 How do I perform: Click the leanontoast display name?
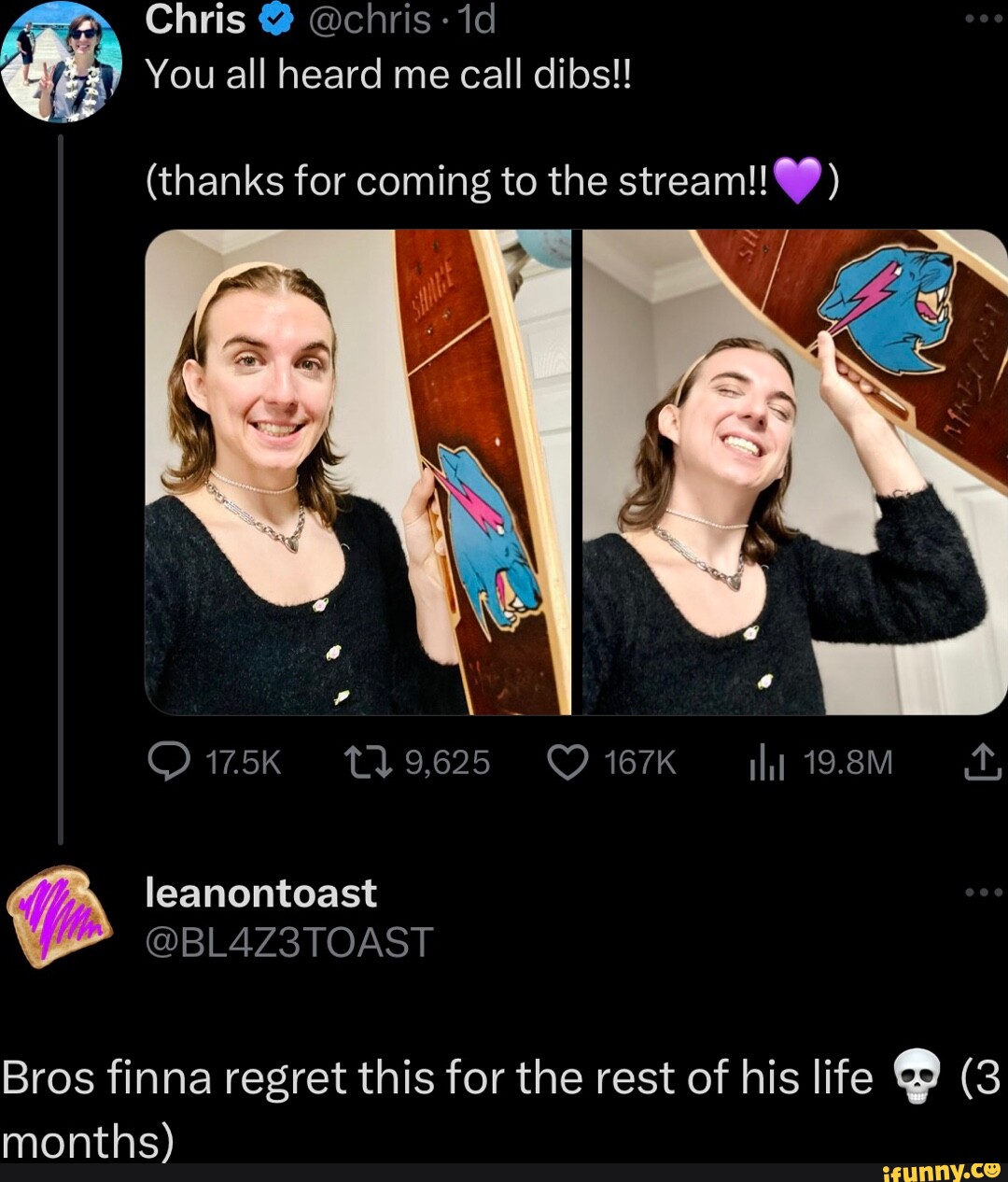click(x=261, y=894)
